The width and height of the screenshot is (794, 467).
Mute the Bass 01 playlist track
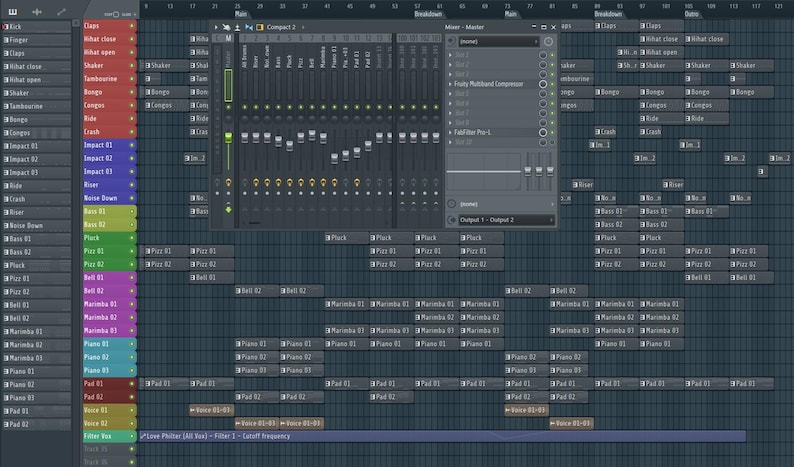pyautogui.click(x=132, y=211)
